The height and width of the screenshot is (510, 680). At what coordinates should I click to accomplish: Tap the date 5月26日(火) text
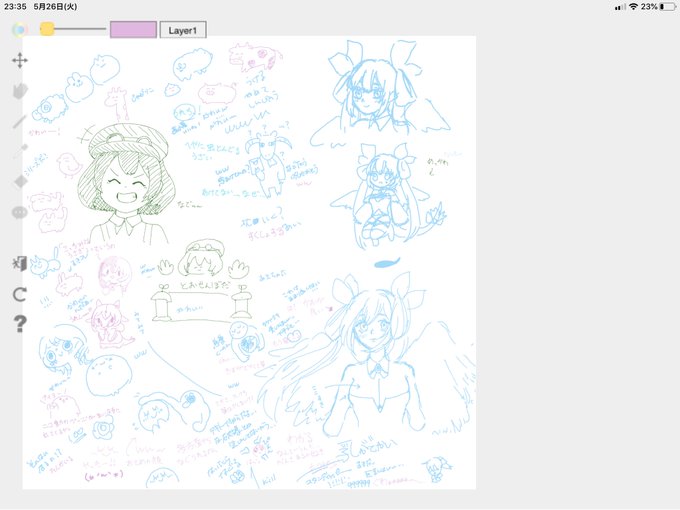56,7
